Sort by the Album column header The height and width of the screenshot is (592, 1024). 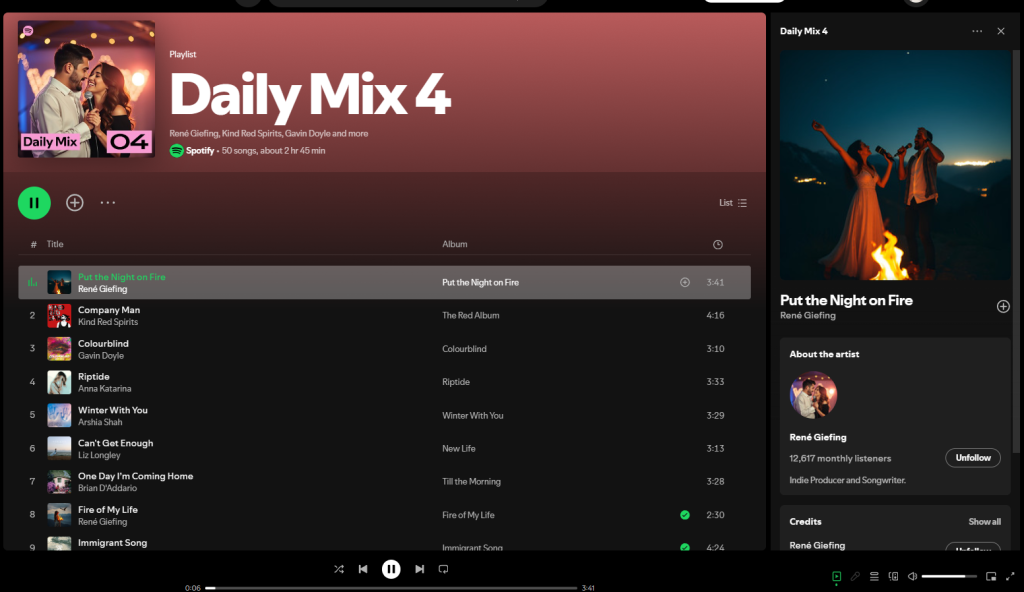pos(455,244)
